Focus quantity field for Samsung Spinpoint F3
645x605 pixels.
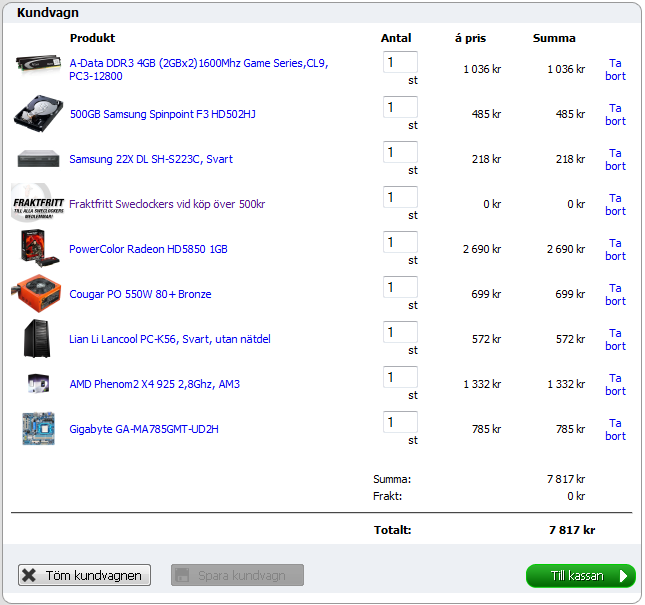(x=400, y=107)
